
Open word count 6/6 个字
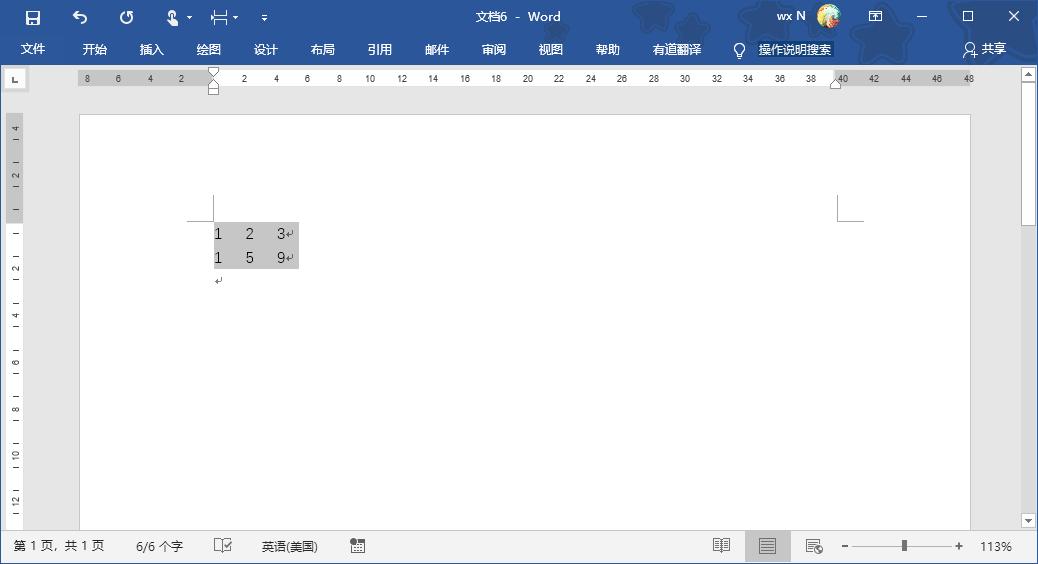159,547
